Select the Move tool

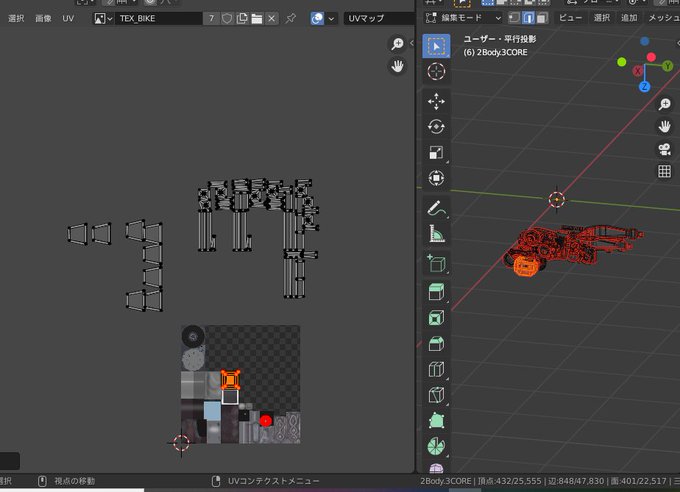436,102
